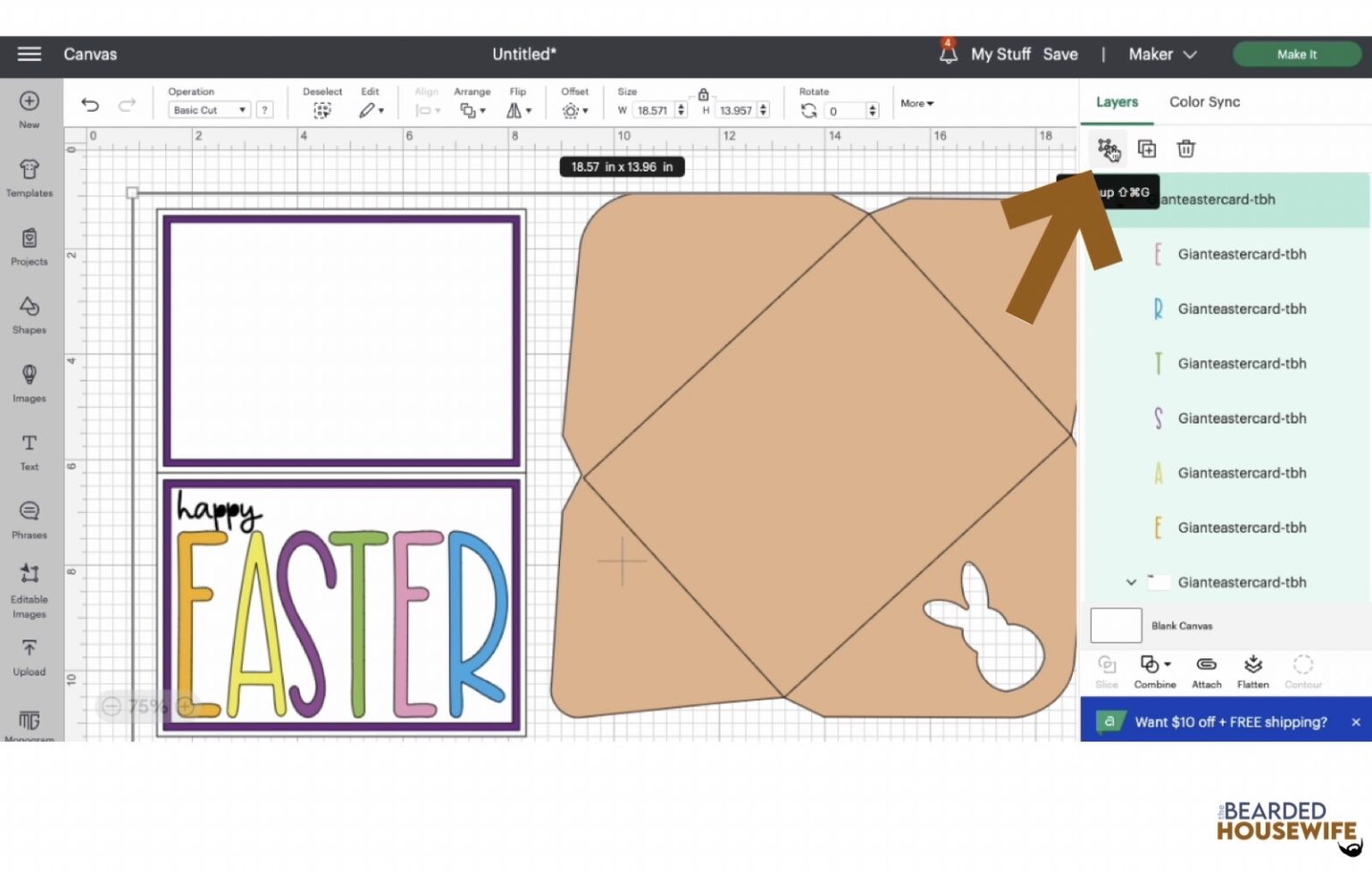The image size is (1372, 872).
Task: Click the Undo arrow
Action: 89,105
